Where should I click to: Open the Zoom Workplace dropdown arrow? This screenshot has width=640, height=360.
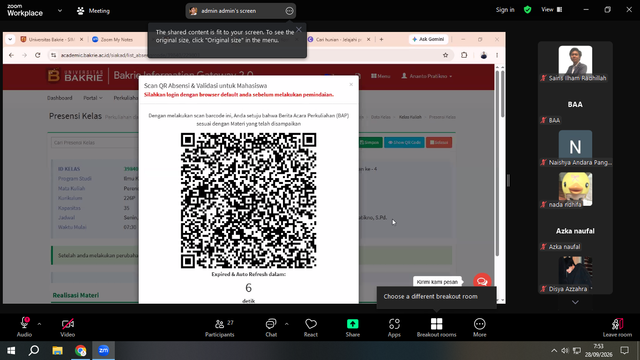click(x=60, y=11)
